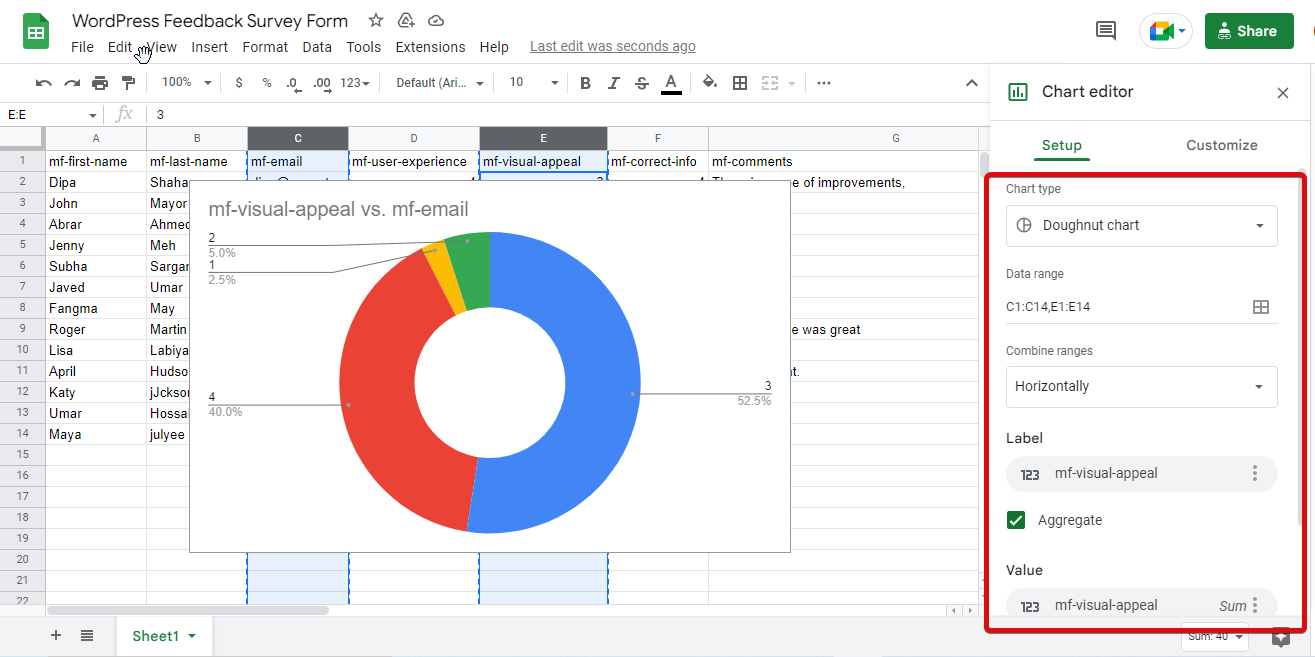1315x657 pixels.
Task: Start a Google Meet call
Action: click(1166, 31)
